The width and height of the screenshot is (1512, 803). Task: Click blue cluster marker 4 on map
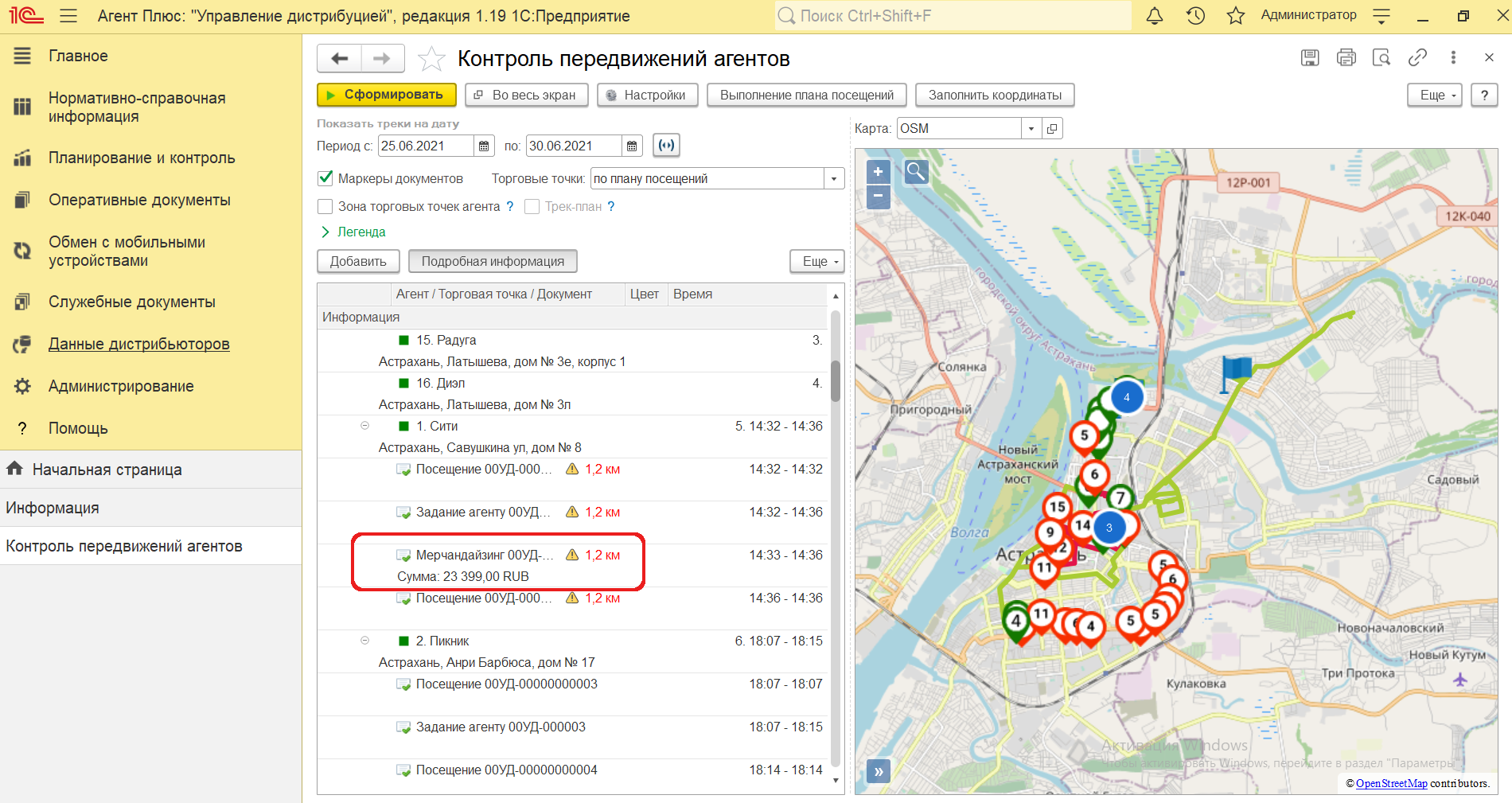pyautogui.click(x=1126, y=397)
